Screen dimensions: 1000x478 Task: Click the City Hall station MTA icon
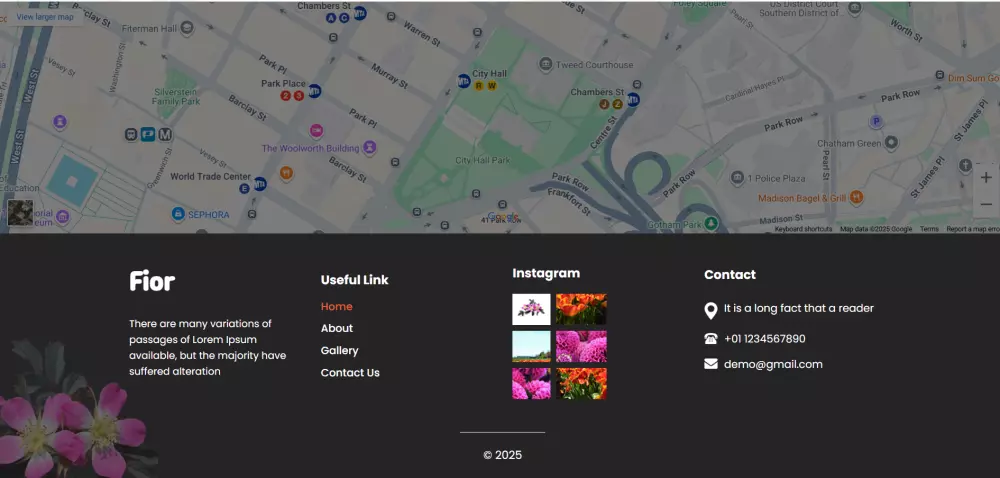(464, 81)
